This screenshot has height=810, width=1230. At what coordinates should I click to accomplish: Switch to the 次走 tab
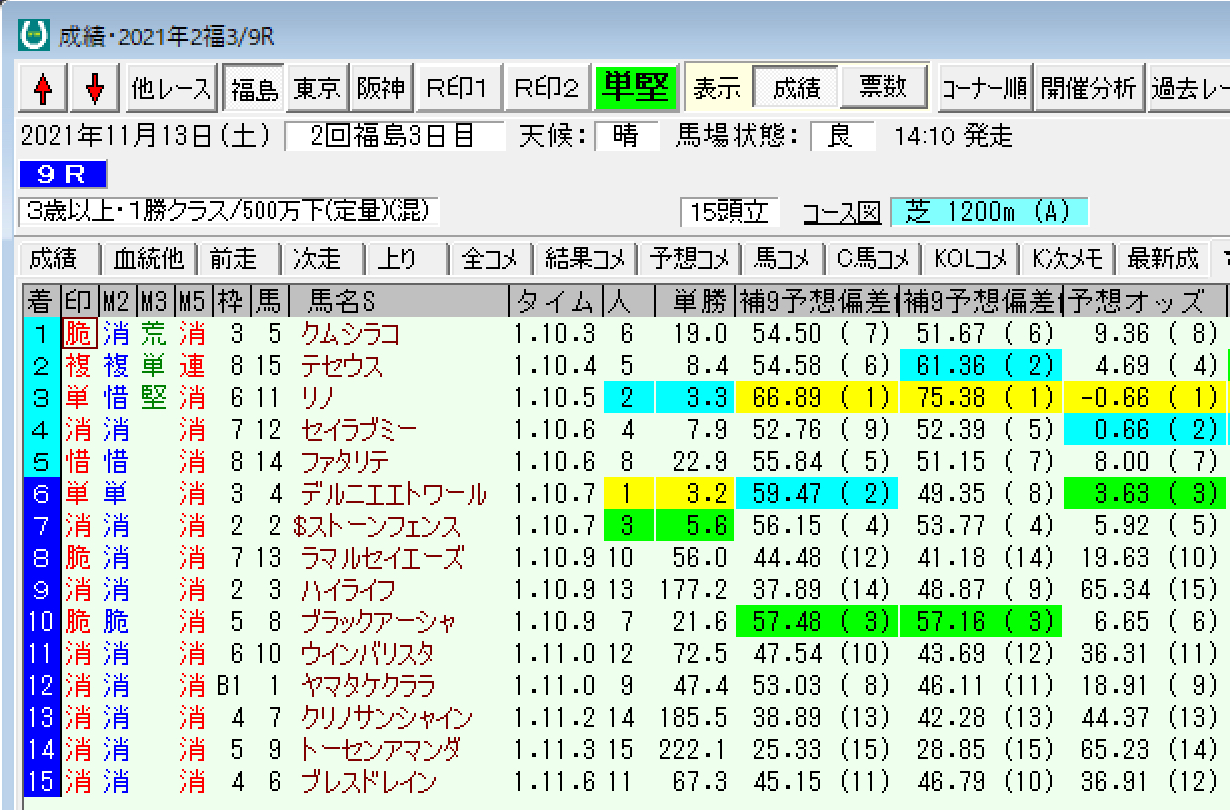pos(317,258)
